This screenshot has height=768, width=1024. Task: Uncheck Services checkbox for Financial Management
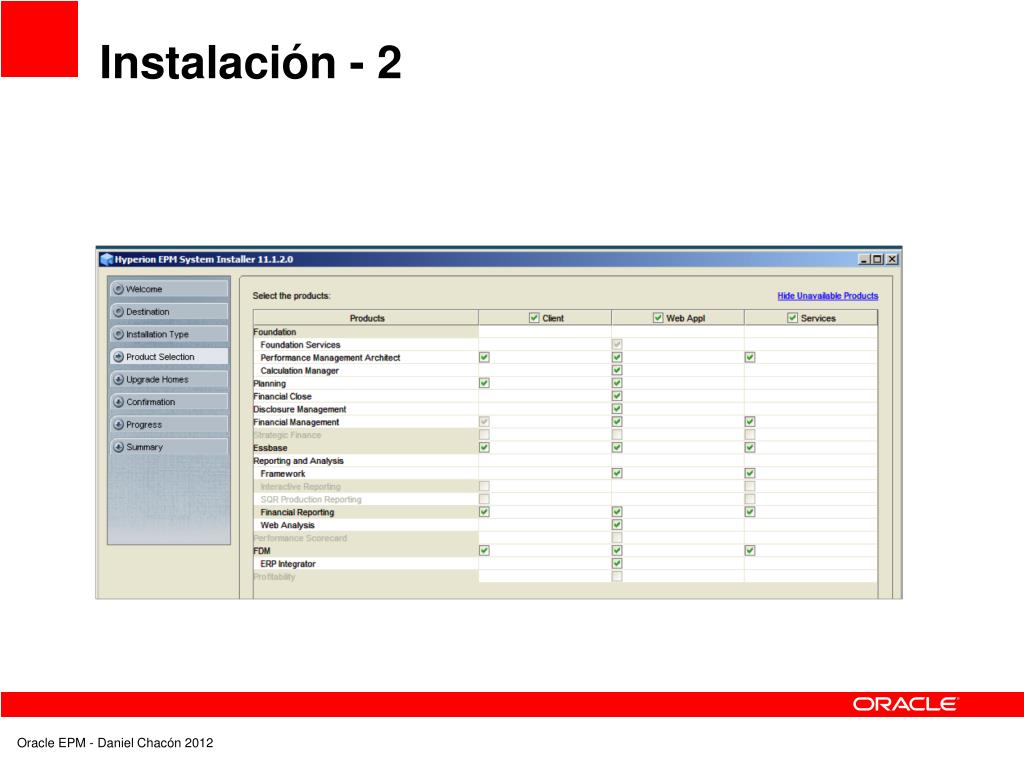pyautogui.click(x=750, y=422)
